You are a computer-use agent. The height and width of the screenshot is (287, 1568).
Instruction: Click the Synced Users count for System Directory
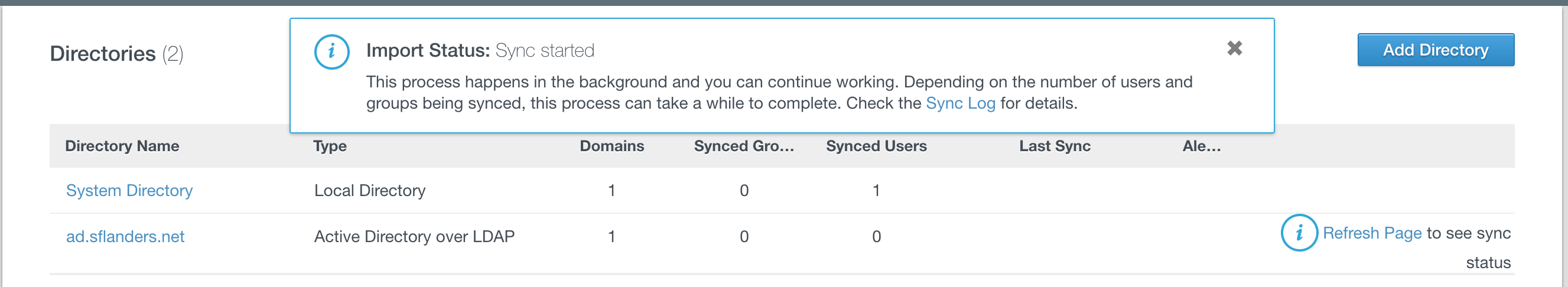pyautogui.click(x=876, y=191)
